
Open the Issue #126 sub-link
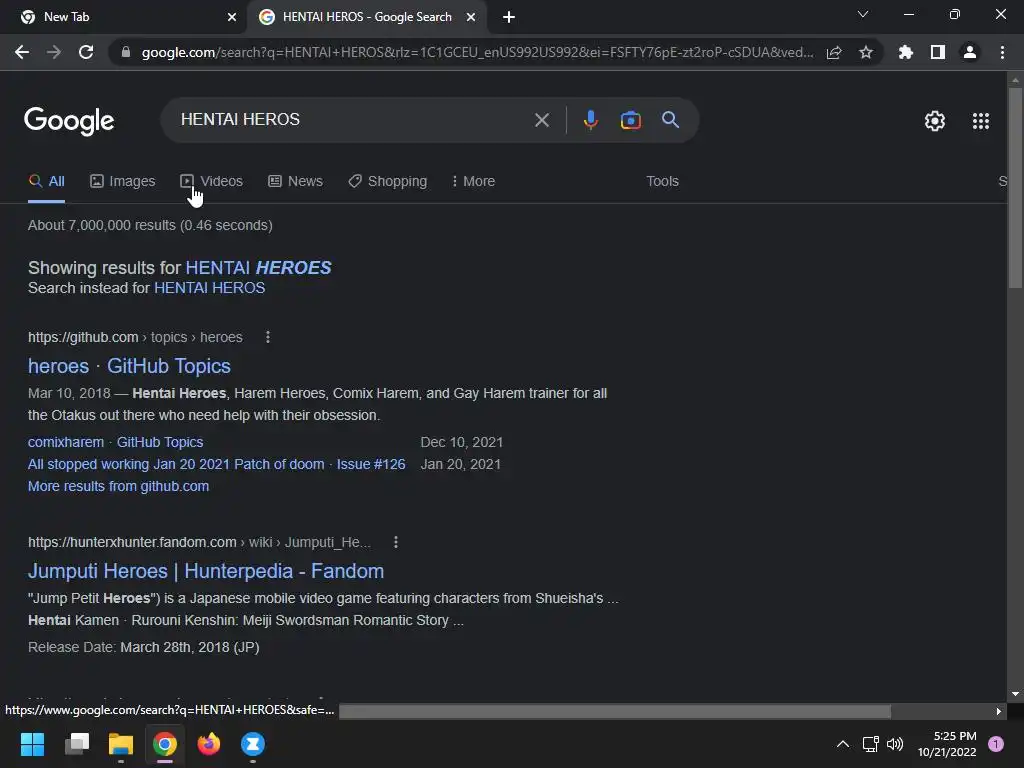coord(217,464)
